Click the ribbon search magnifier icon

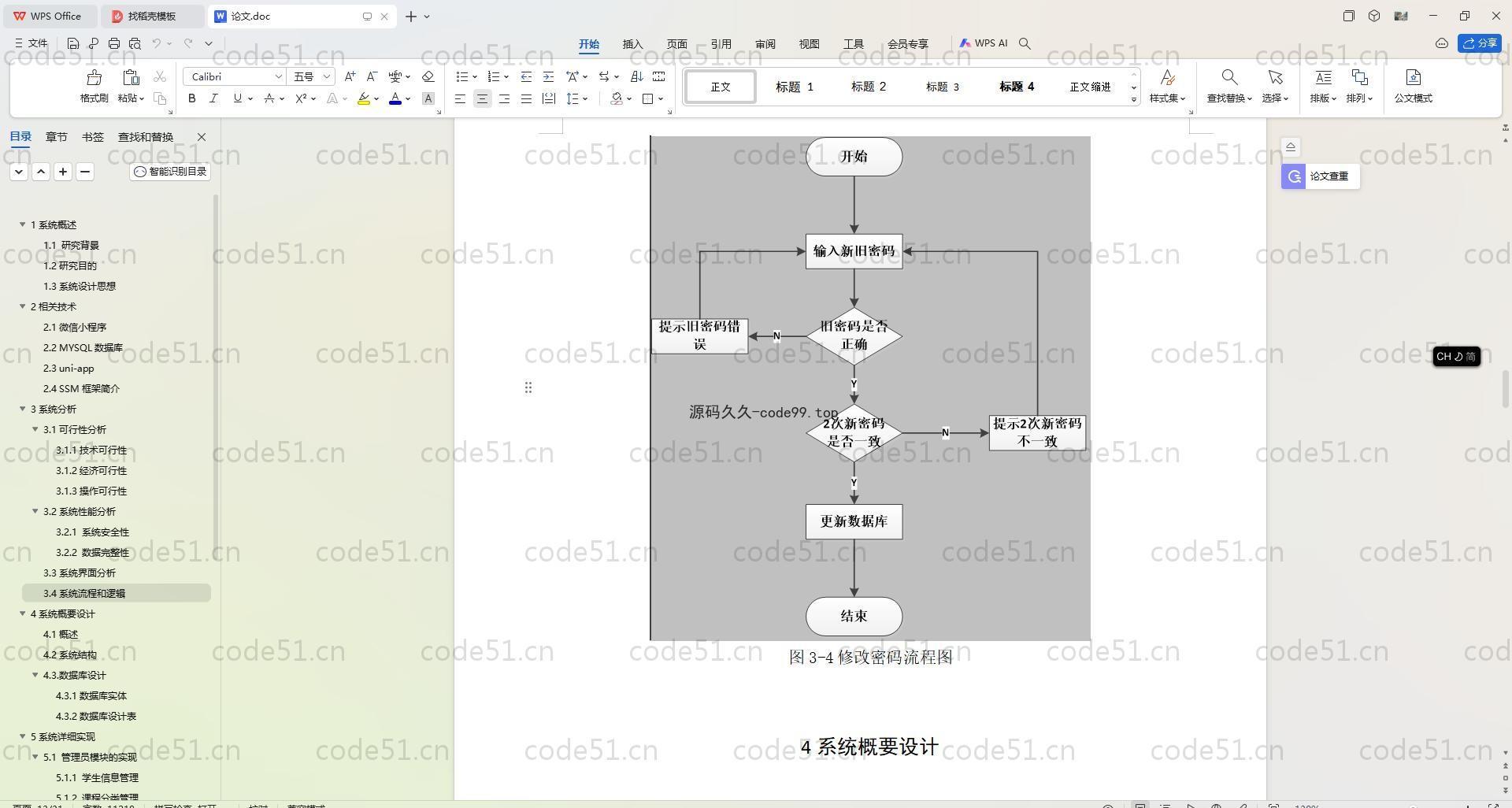click(1025, 43)
